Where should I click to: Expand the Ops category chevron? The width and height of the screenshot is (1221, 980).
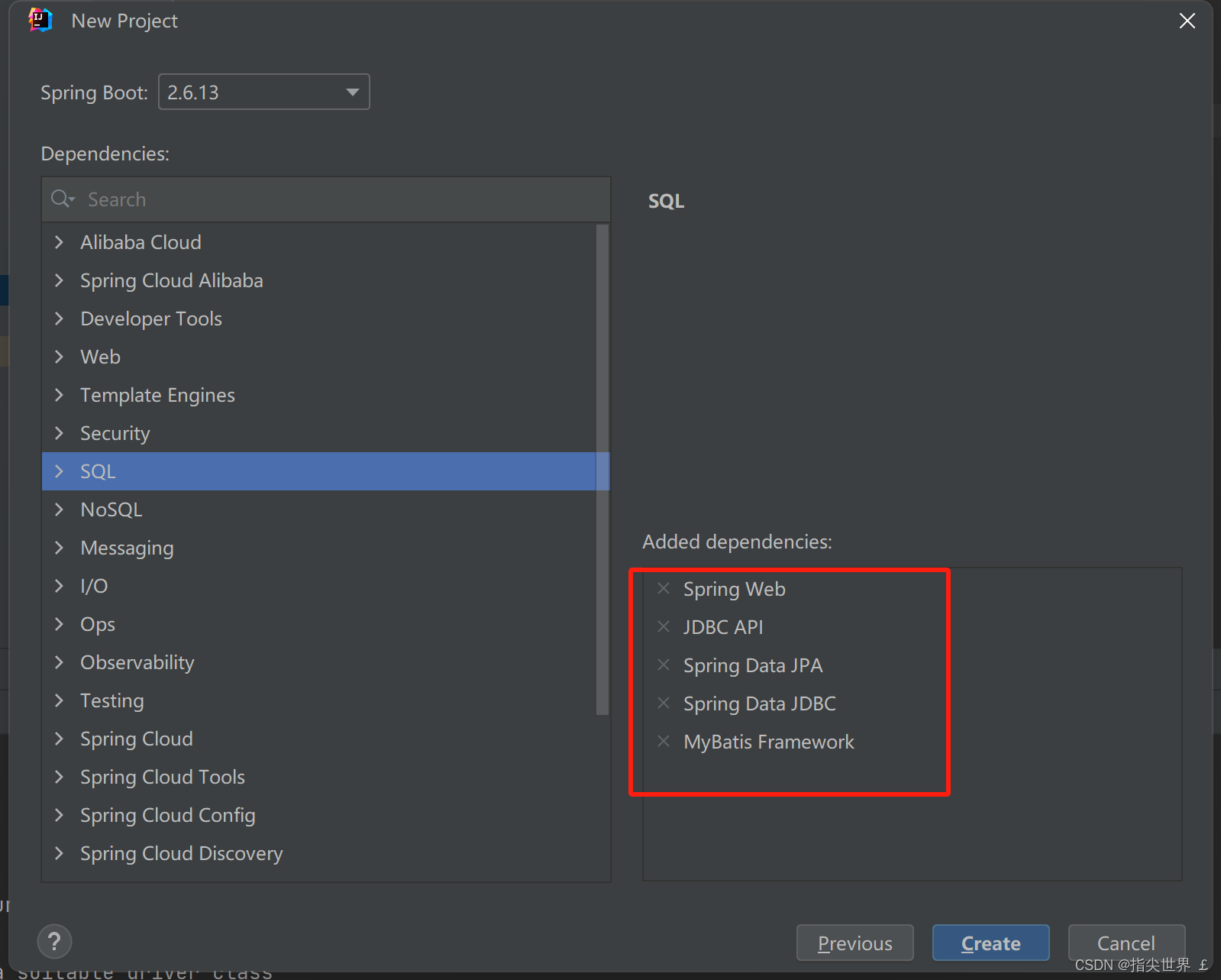click(x=59, y=624)
